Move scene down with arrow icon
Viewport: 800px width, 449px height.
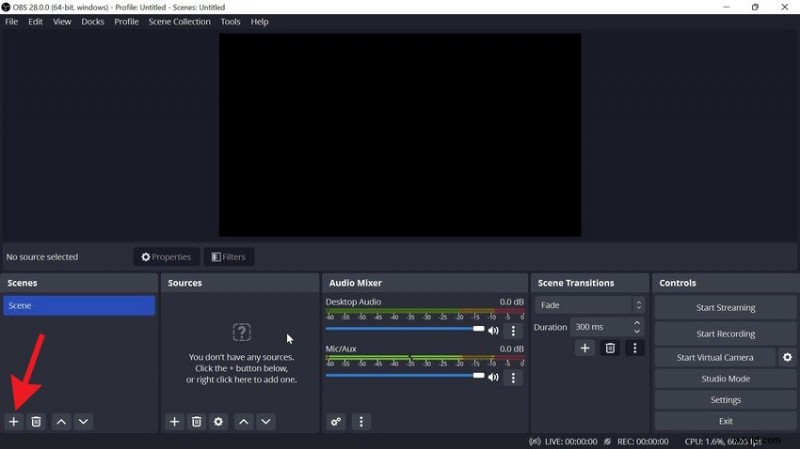pyautogui.click(x=83, y=422)
